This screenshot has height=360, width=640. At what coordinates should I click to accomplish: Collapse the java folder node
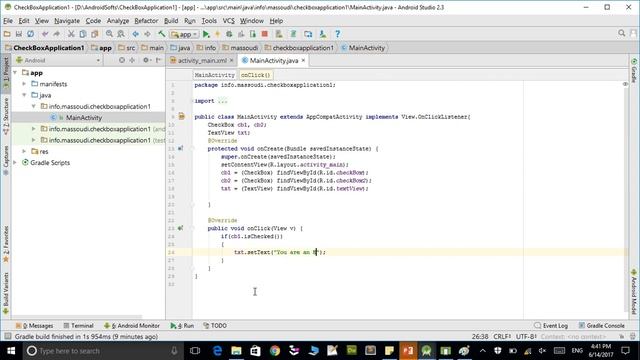(x=24, y=95)
